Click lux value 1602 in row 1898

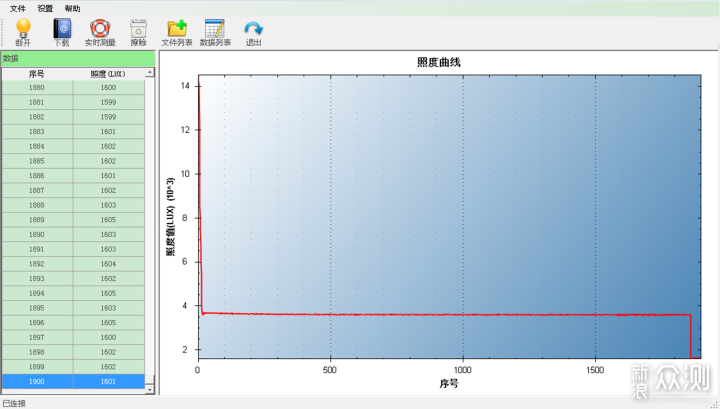click(x=108, y=352)
